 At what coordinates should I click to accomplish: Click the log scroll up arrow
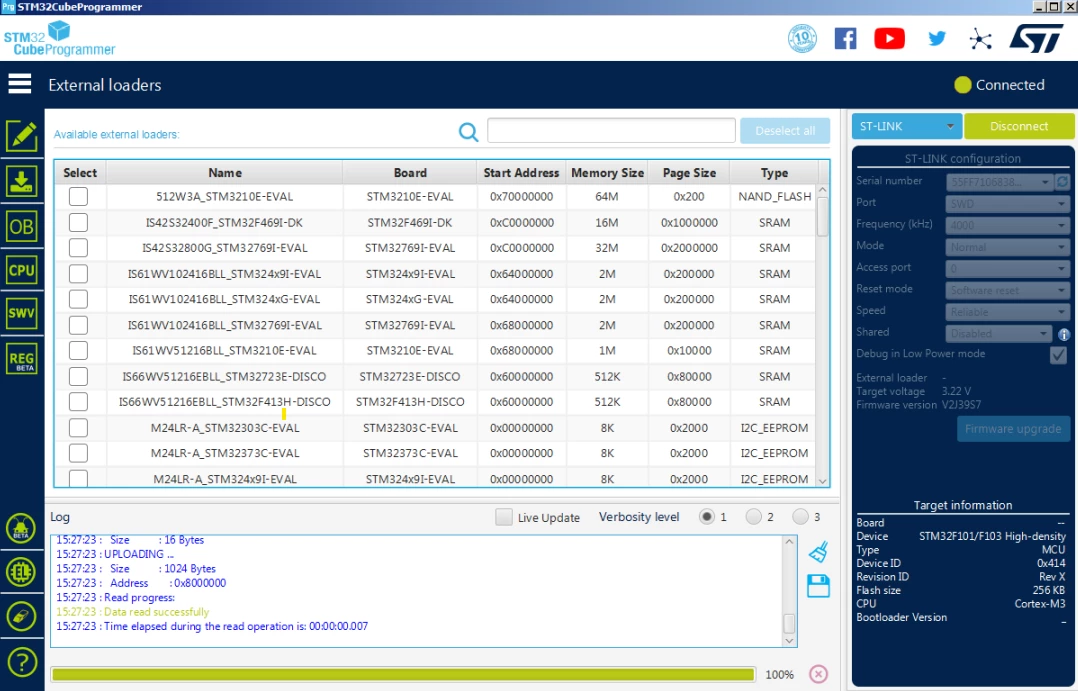point(789,542)
